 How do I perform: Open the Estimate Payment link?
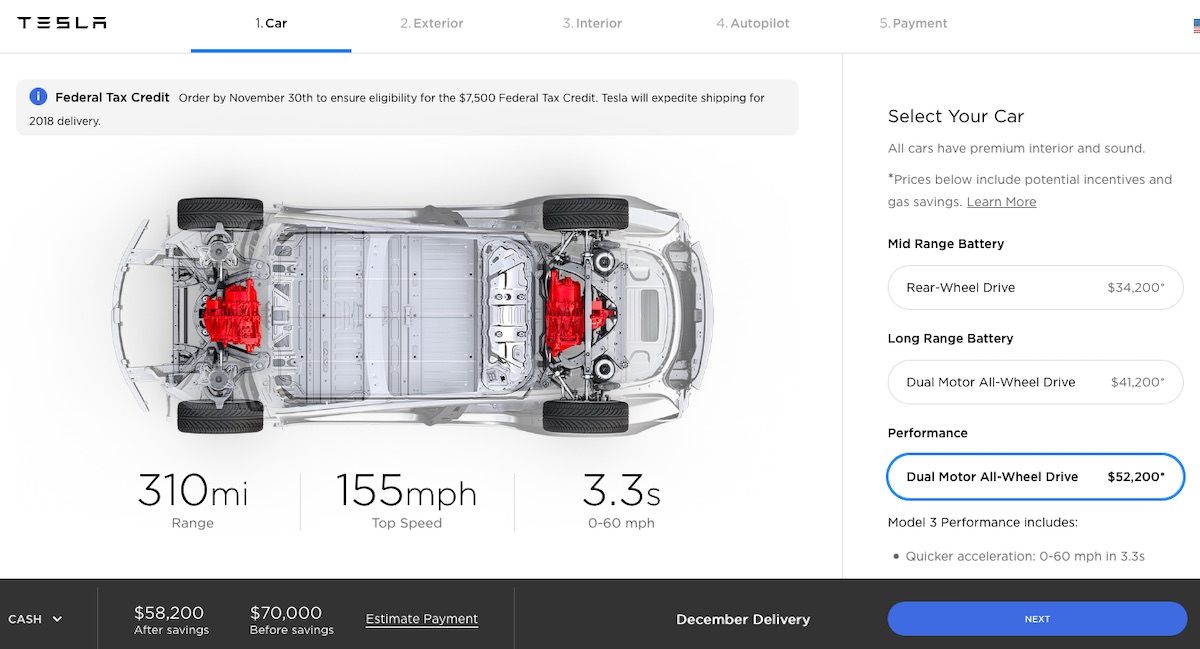point(422,619)
